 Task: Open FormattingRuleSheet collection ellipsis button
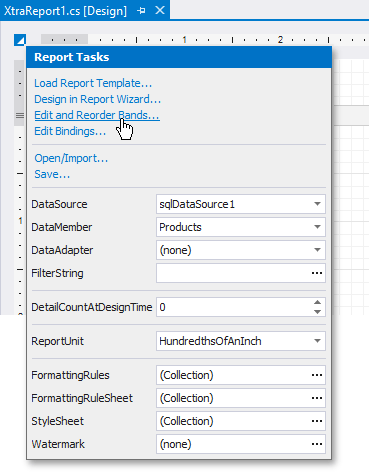click(317, 398)
